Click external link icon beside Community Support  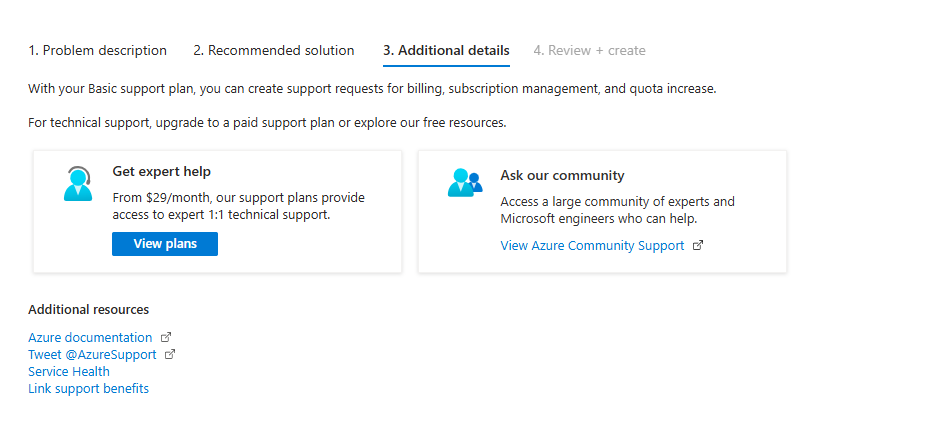698,245
